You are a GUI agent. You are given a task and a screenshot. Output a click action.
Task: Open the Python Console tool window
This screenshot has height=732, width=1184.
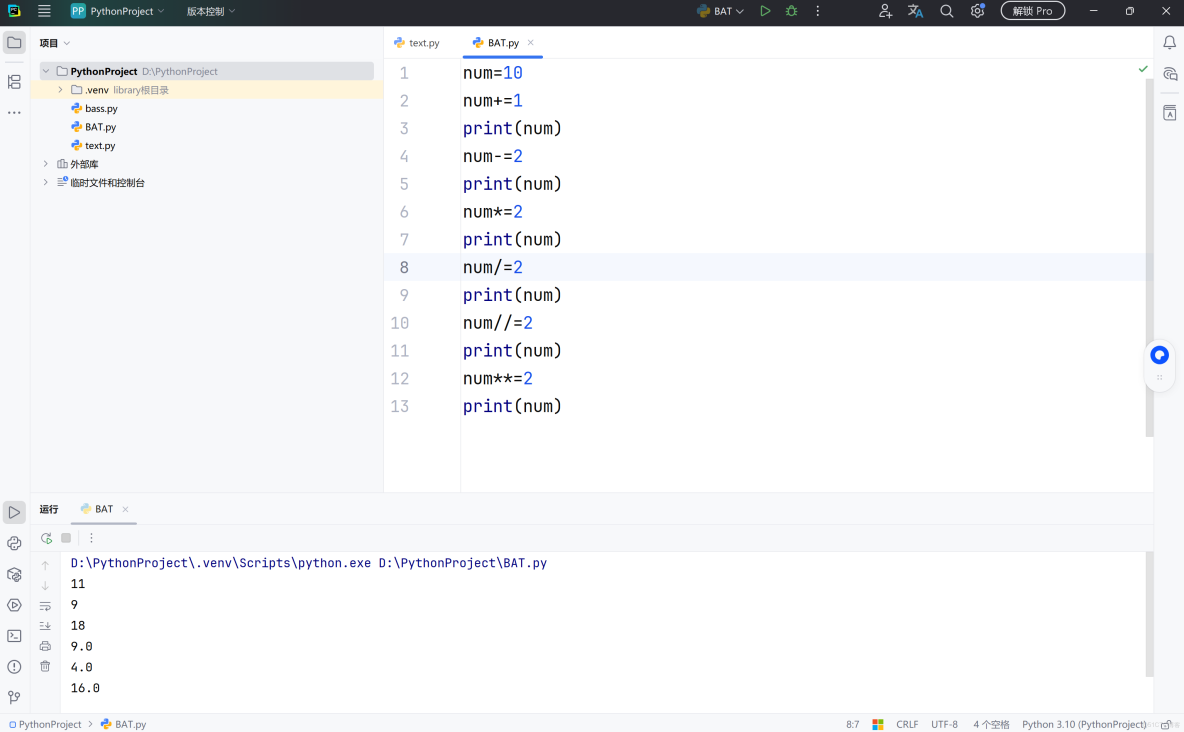(x=14, y=543)
